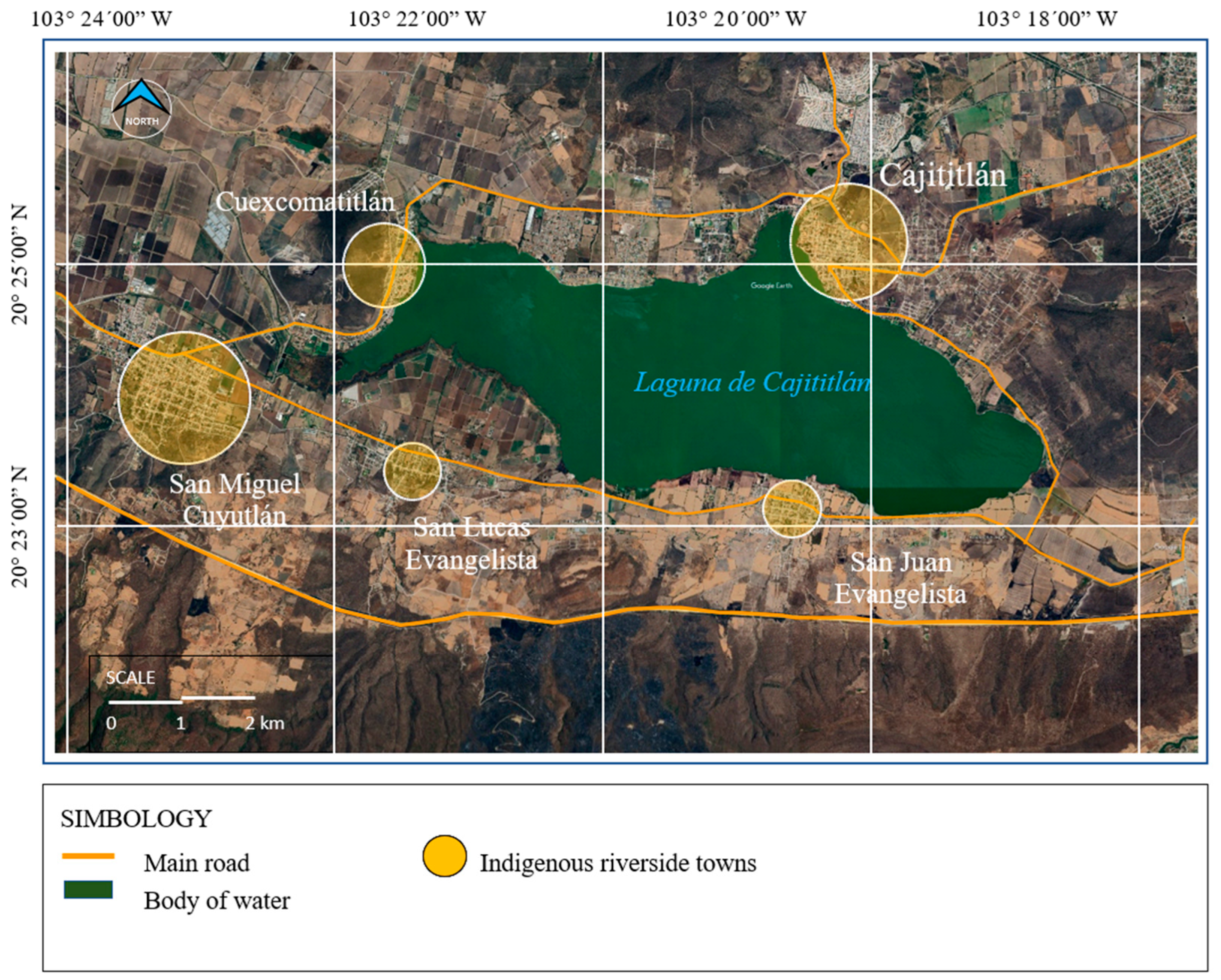Screen dimensions: 1221x980
Task: Click the 'Cajititlán' town label
Action: click(x=943, y=176)
